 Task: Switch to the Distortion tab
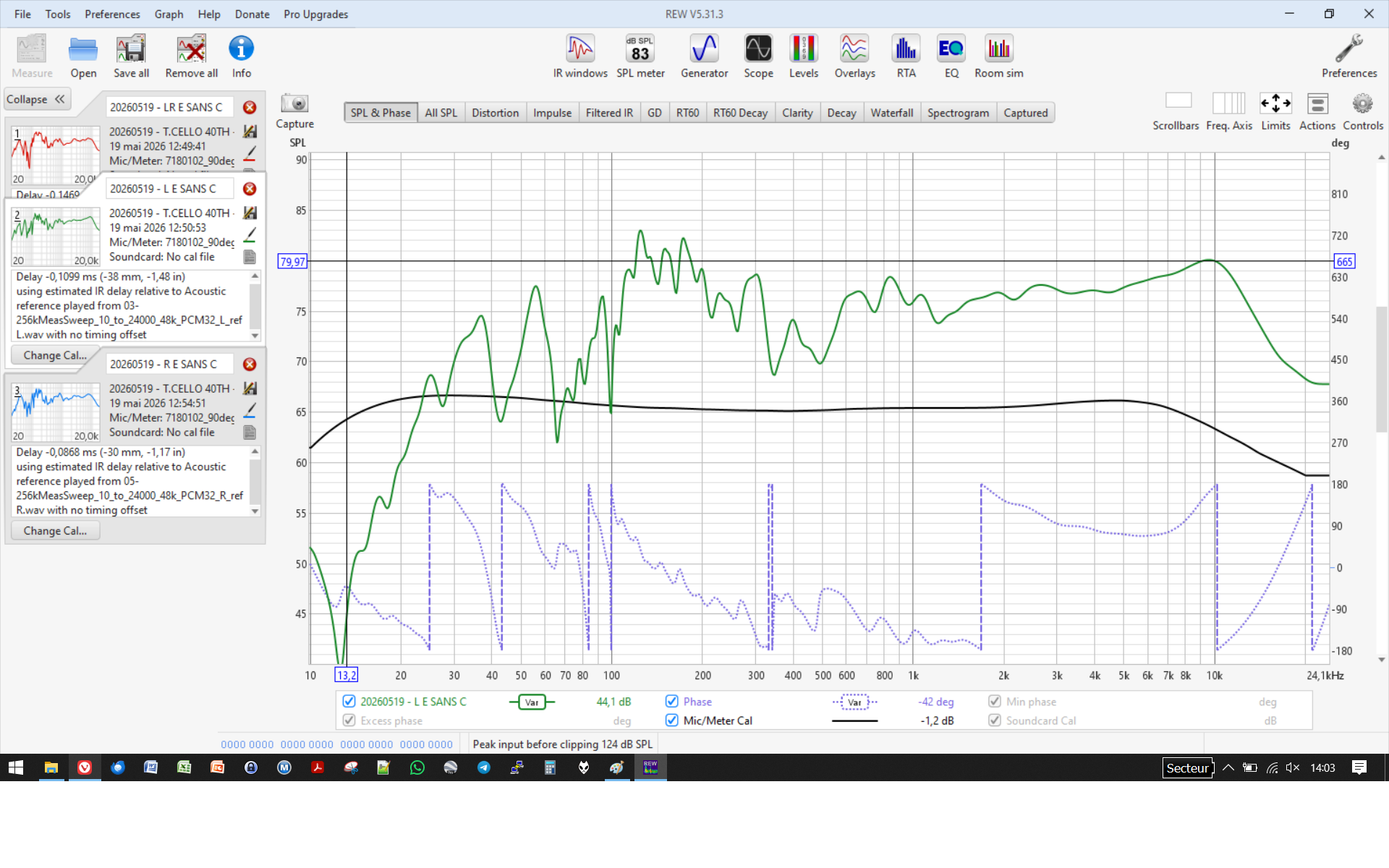[495, 113]
